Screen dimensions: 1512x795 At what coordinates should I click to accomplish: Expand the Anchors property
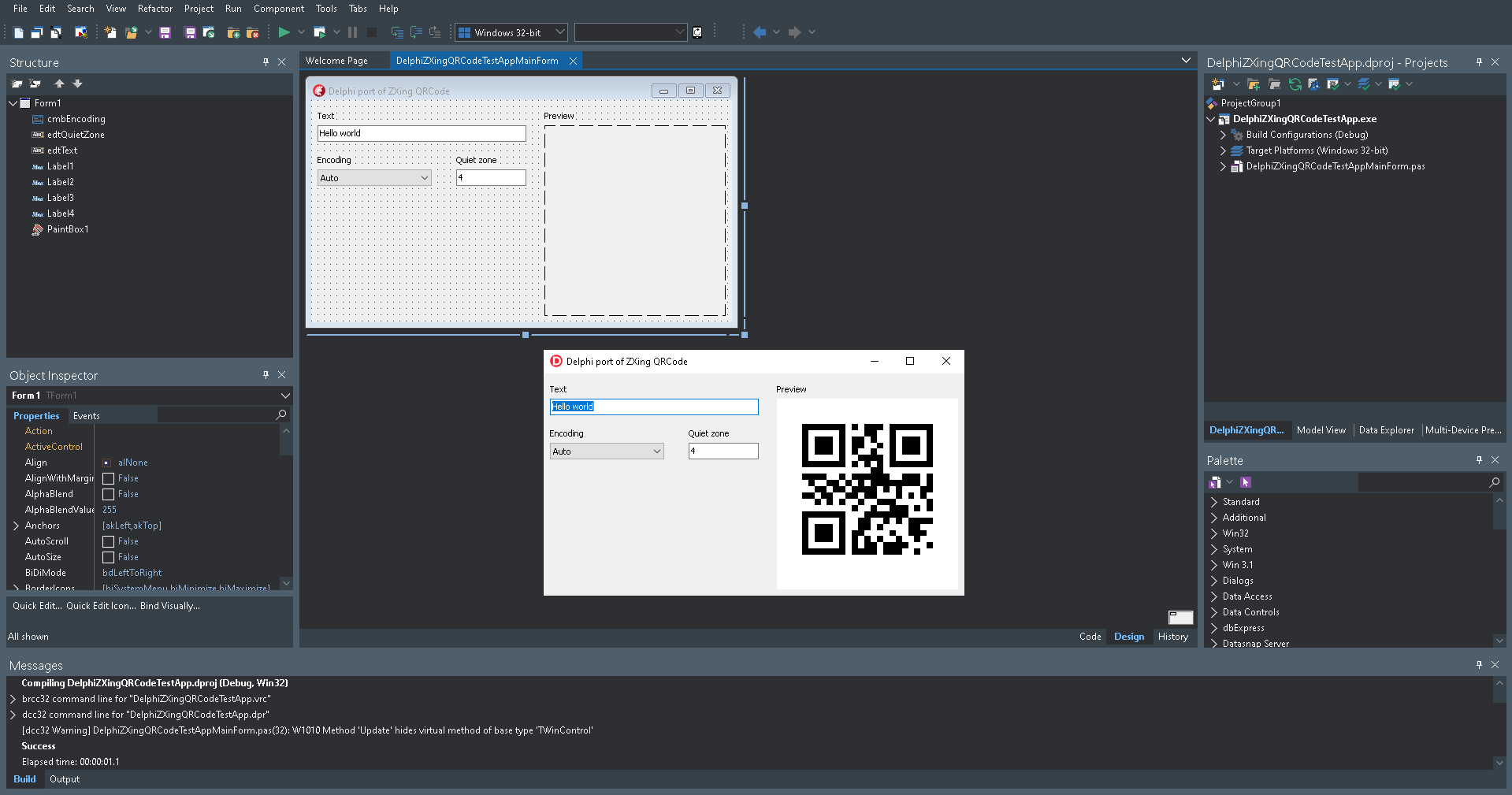16,526
